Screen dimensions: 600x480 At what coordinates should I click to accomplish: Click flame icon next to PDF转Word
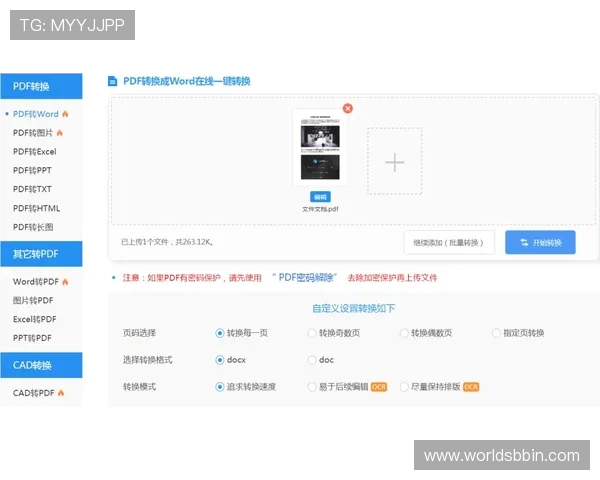(x=65, y=114)
